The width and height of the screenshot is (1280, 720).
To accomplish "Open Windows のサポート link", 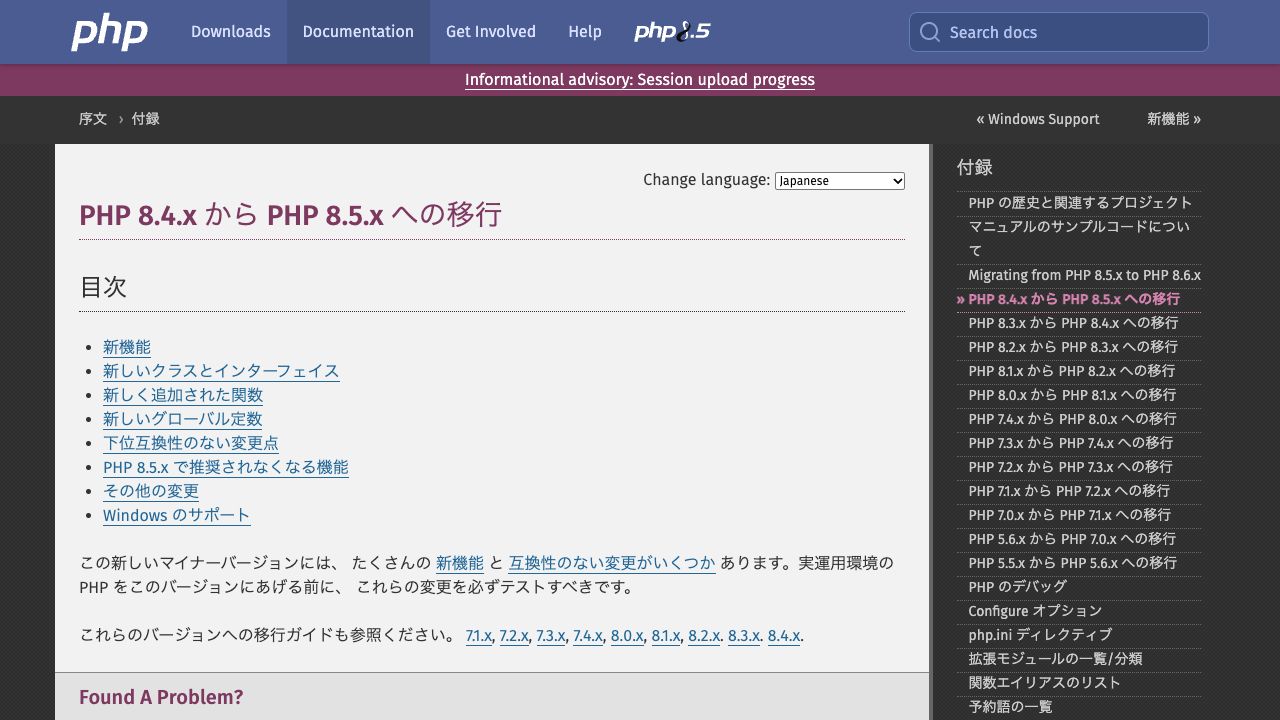I will [x=177, y=515].
